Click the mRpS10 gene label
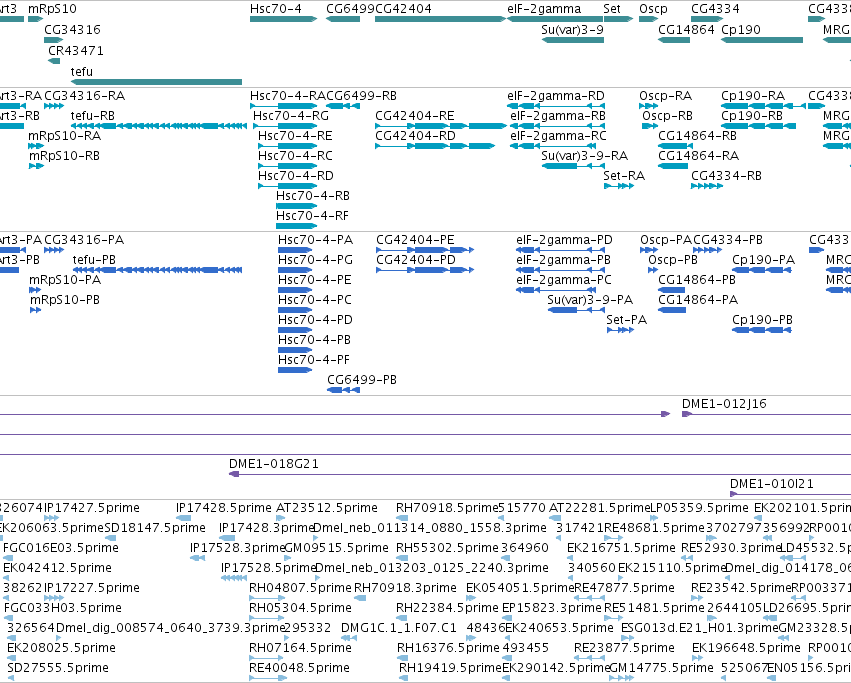Viewport: 851px width, 683px height. pyautogui.click(x=52, y=9)
